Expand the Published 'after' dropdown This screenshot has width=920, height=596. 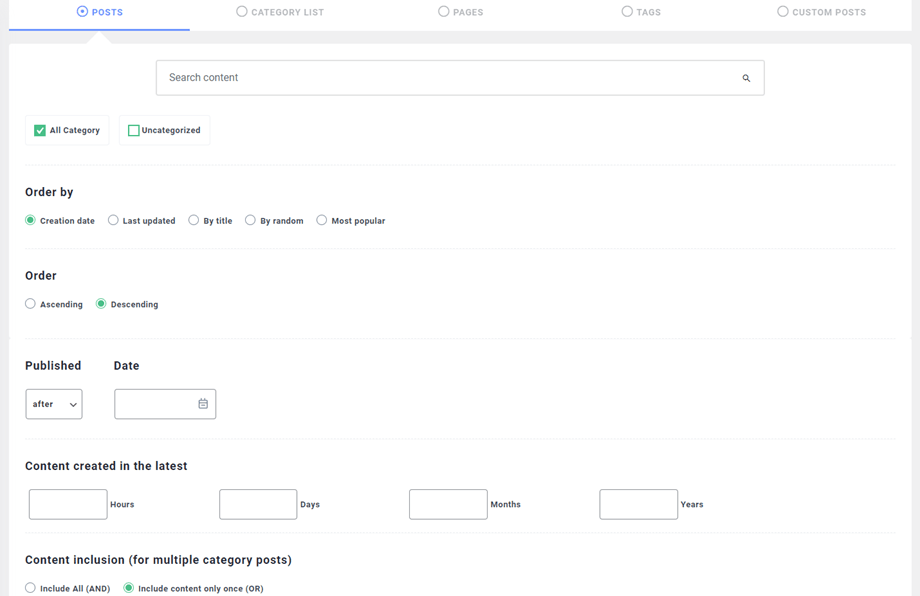[x=54, y=404]
